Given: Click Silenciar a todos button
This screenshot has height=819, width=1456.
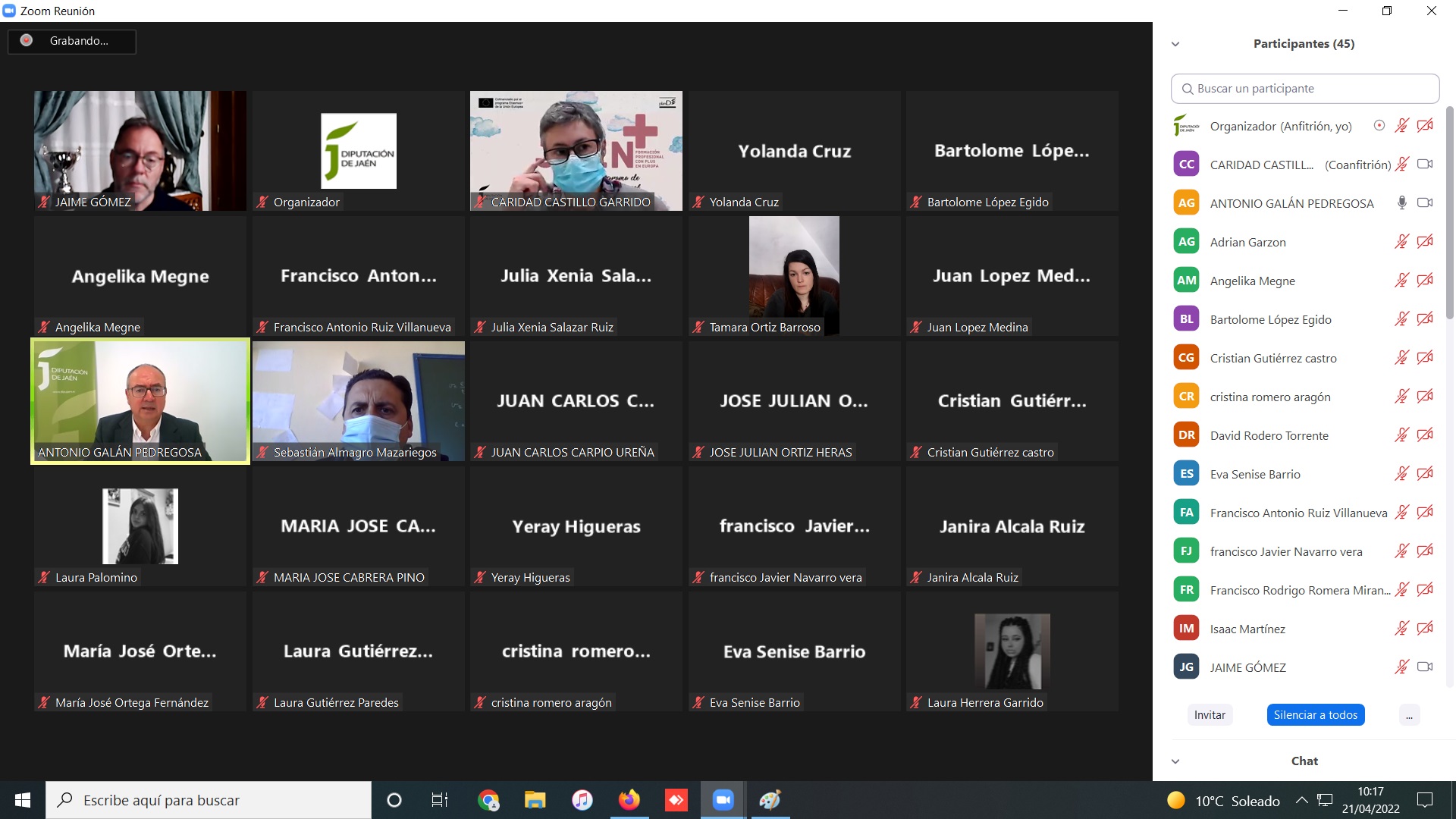Looking at the screenshot, I should (x=1315, y=715).
